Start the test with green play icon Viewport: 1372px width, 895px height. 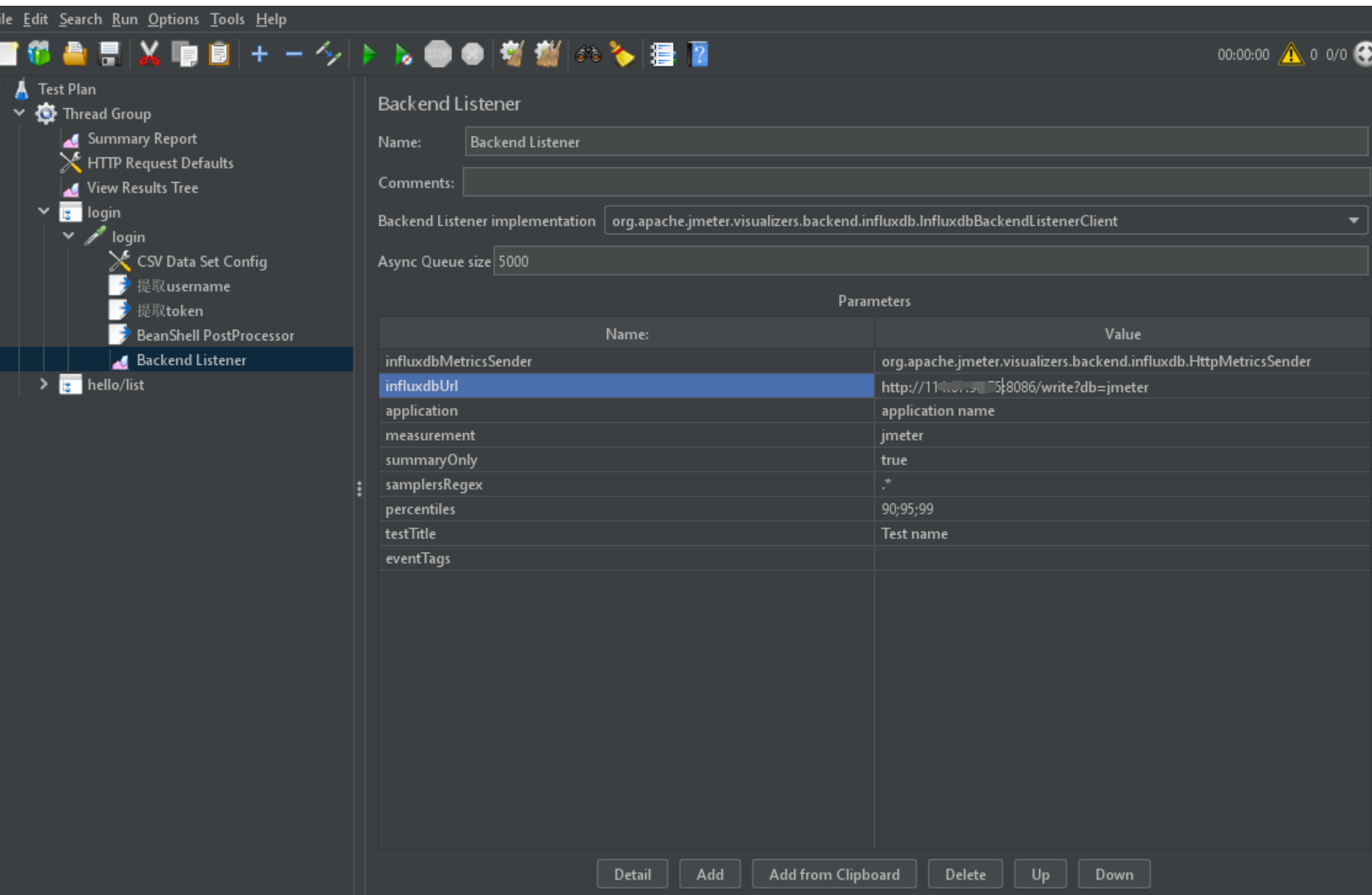(x=369, y=54)
